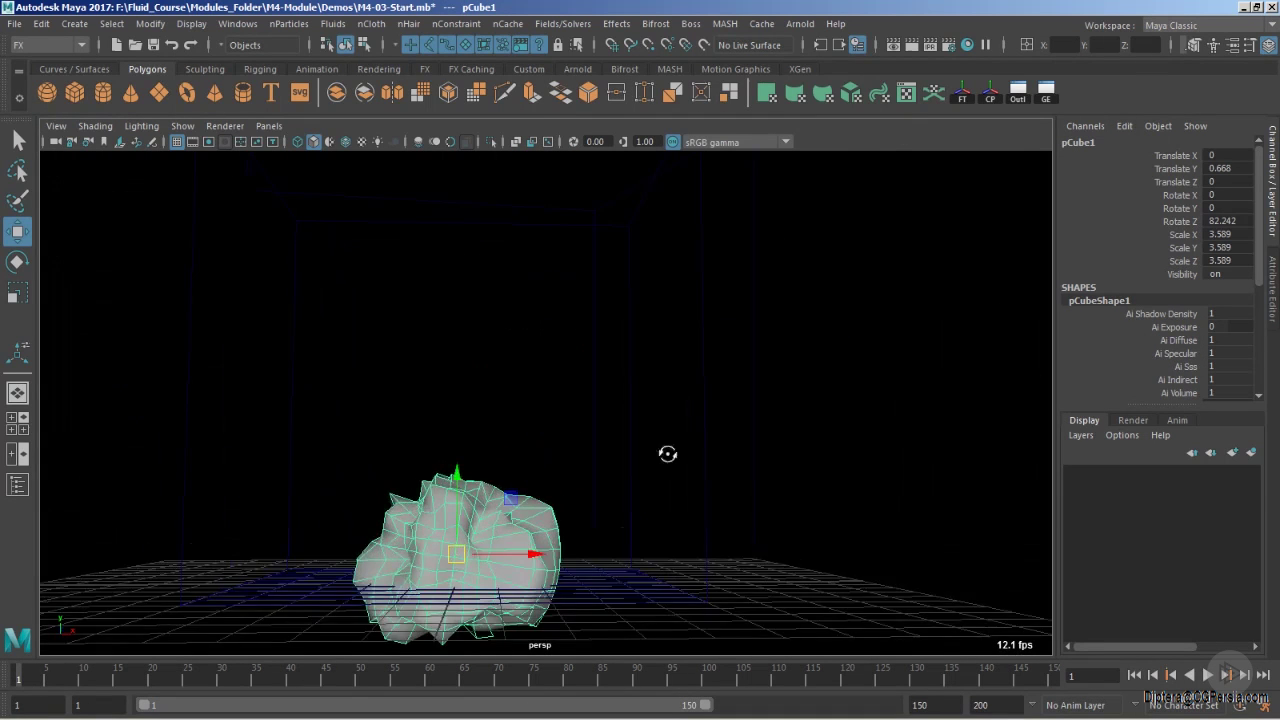The width and height of the screenshot is (1280, 720).
Task: Click the layer editor Options menu
Action: (1122, 435)
